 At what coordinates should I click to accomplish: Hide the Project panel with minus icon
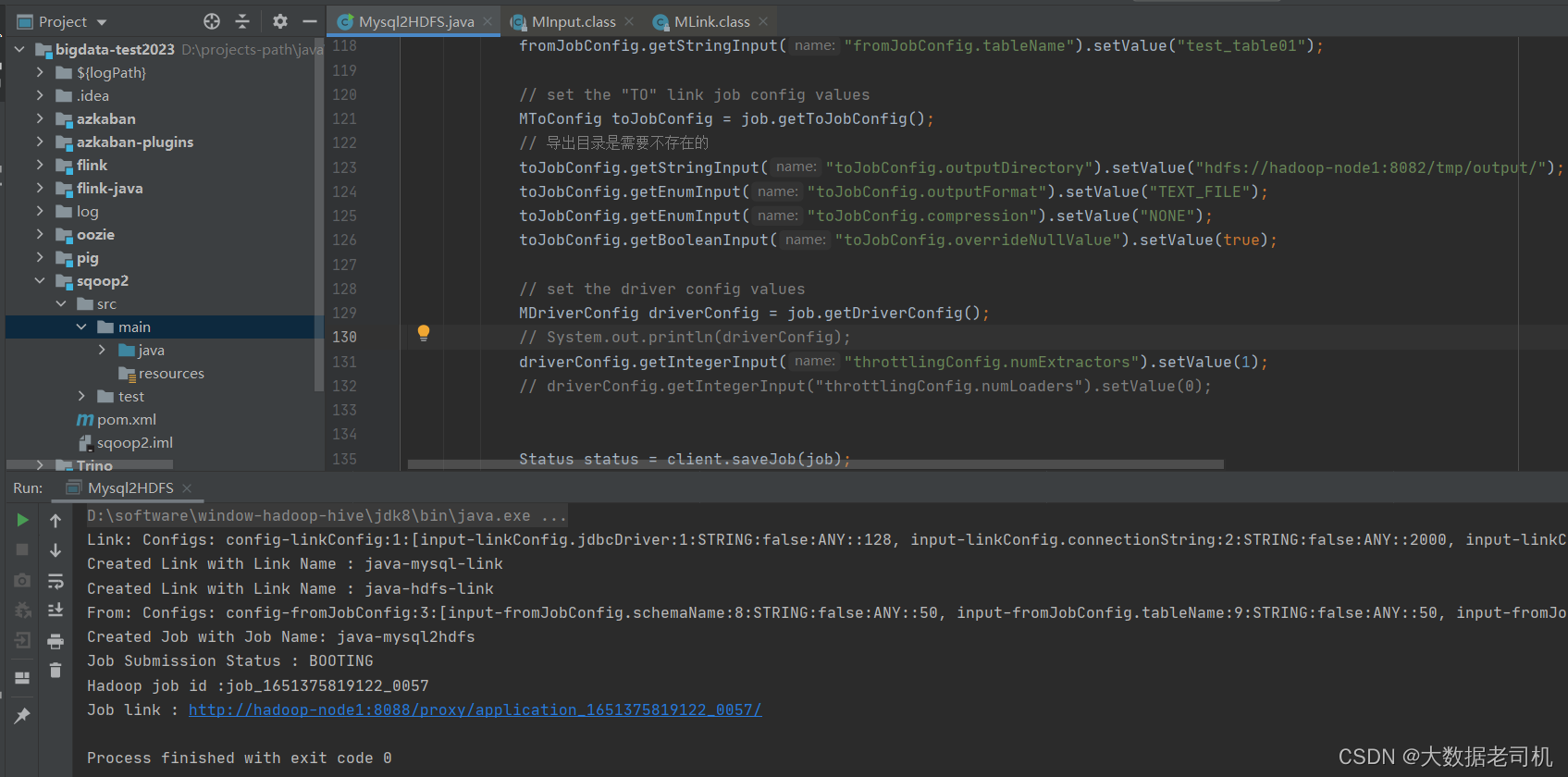tap(310, 21)
